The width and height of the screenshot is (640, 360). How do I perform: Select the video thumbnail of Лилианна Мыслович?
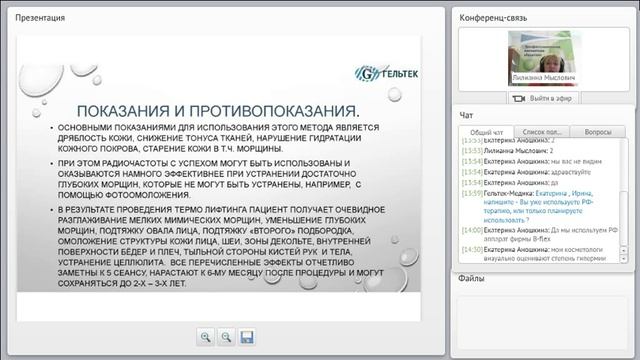point(544,58)
